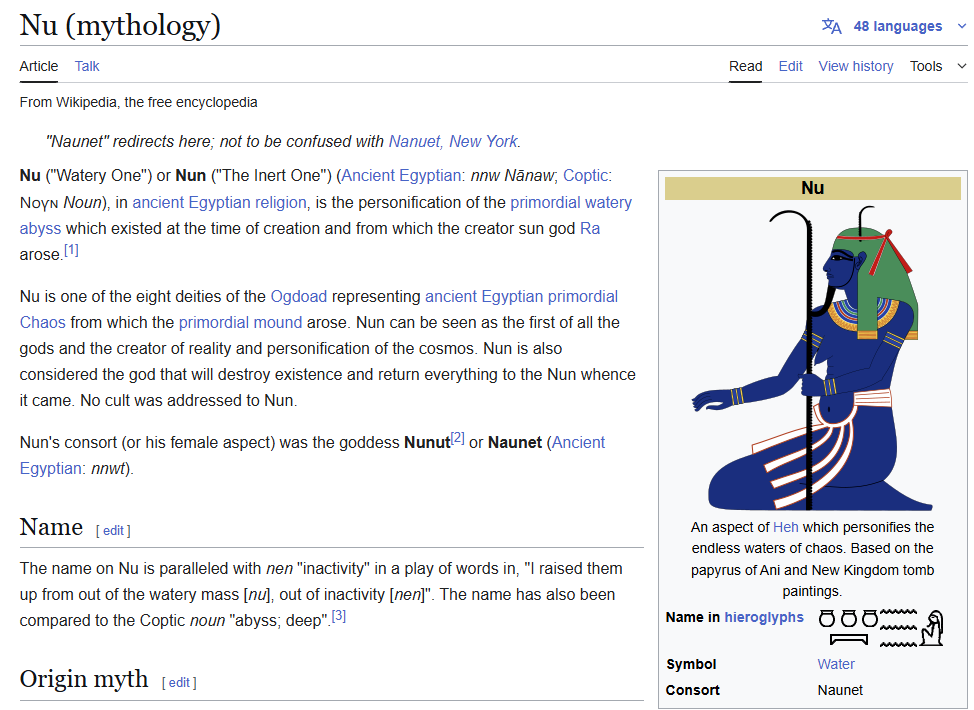This screenshot has width=974, height=710.
Task: Jump to citation reference 2
Action: coord(458,438)
